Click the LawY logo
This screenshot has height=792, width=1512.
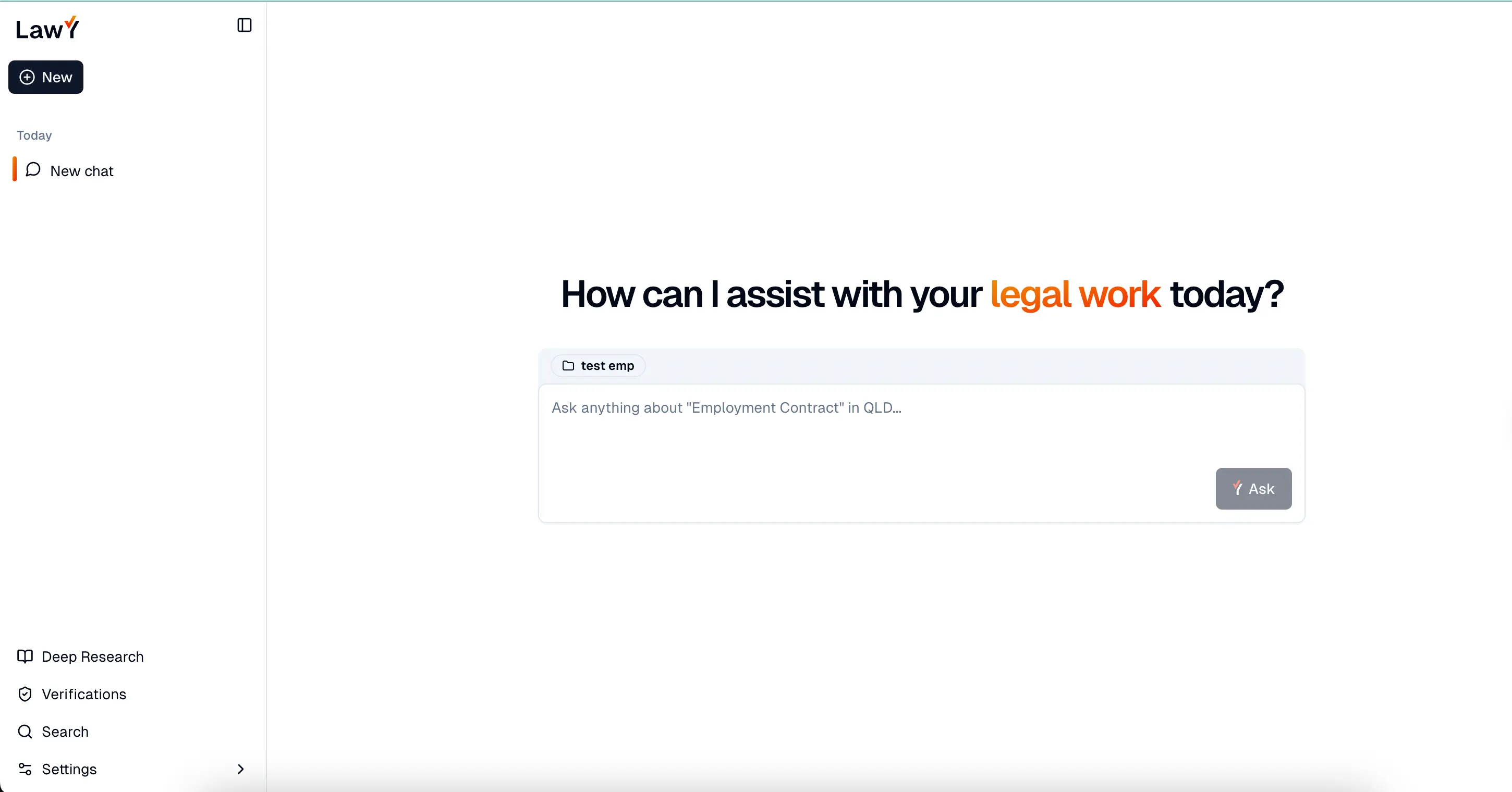click(47, 28)
